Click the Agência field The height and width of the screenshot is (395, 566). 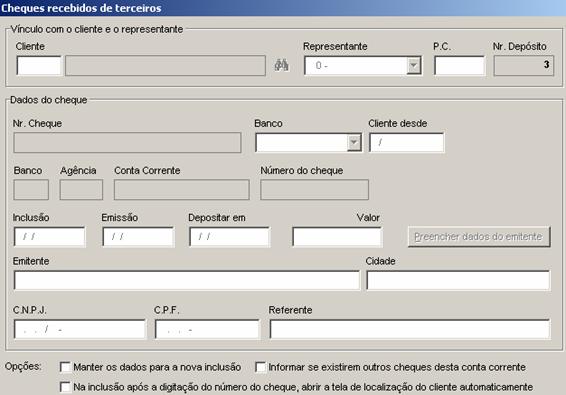pos(81,190)
